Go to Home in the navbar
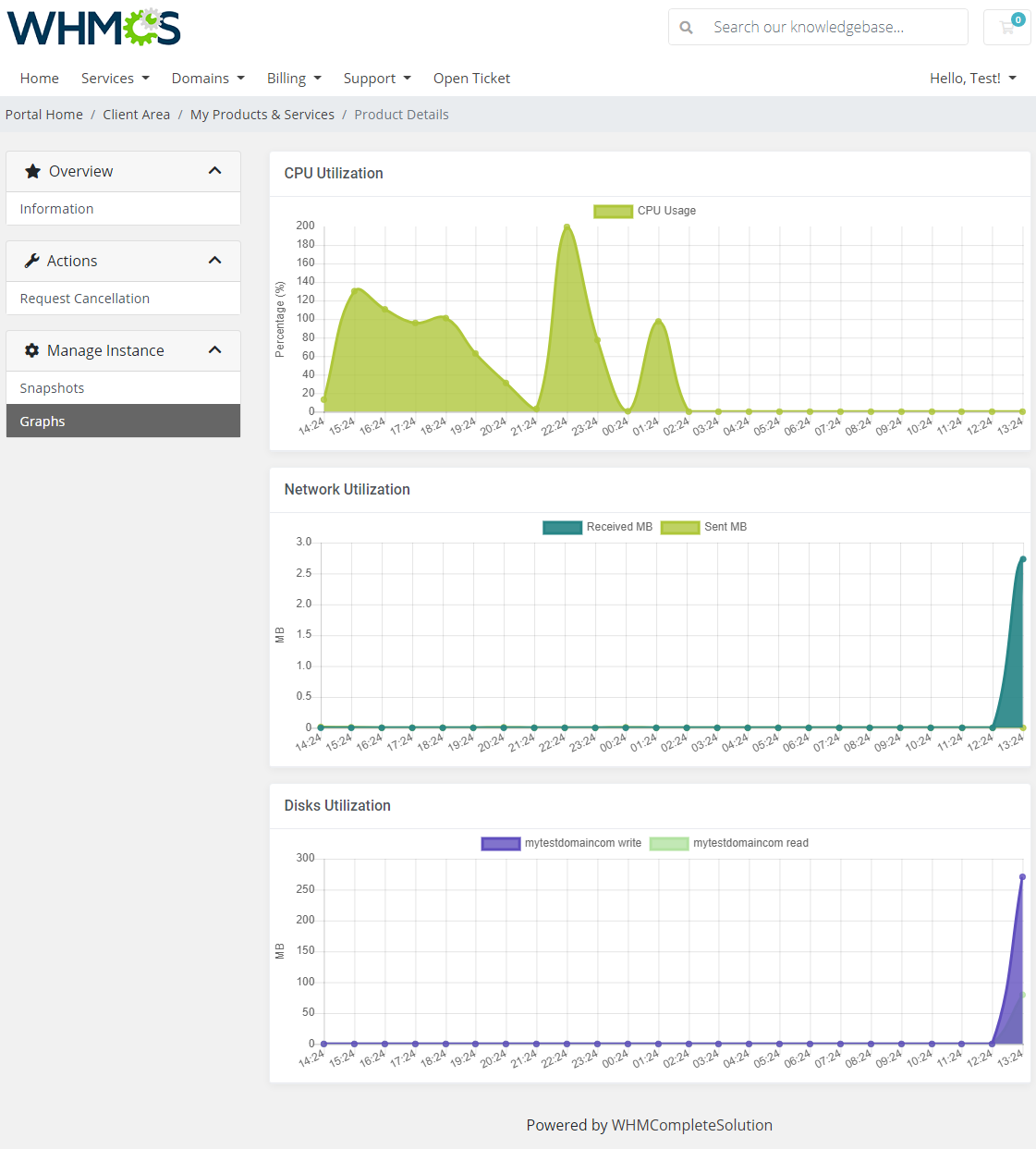1036x1149 pixels. pos(40,79)
